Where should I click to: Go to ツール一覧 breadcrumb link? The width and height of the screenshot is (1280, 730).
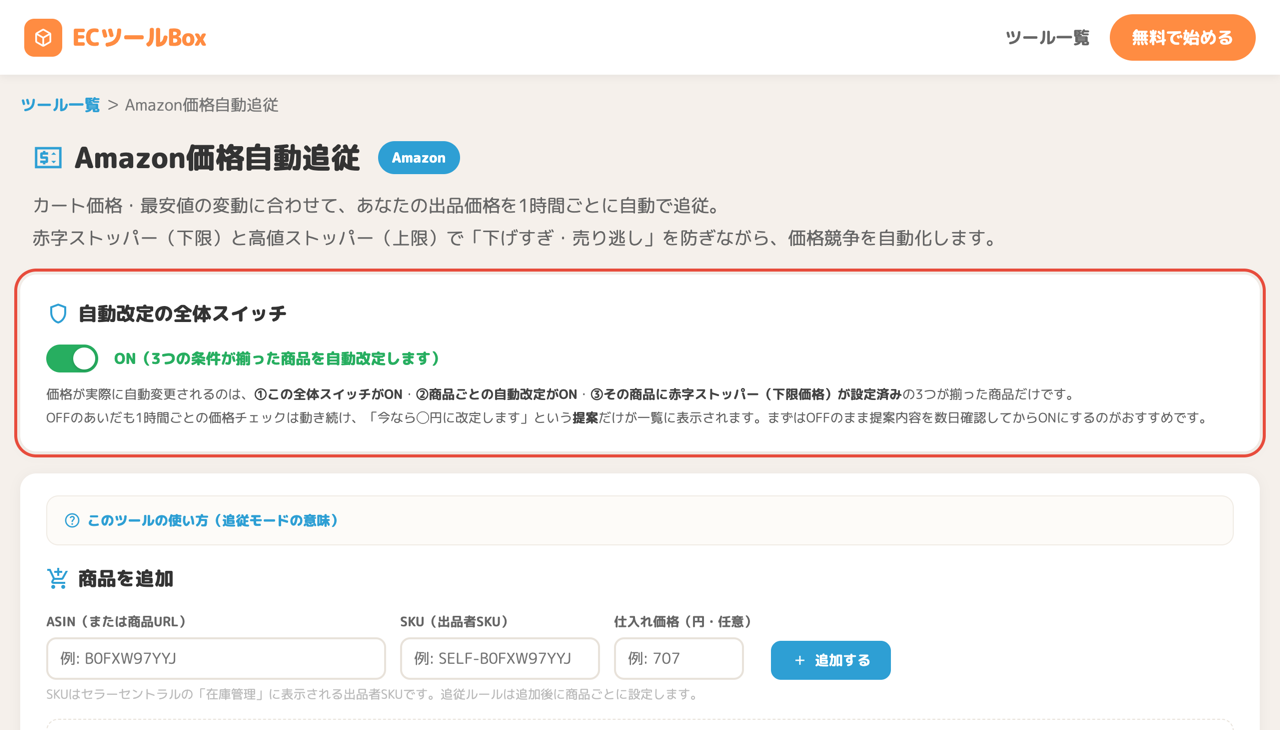[60, 105]
